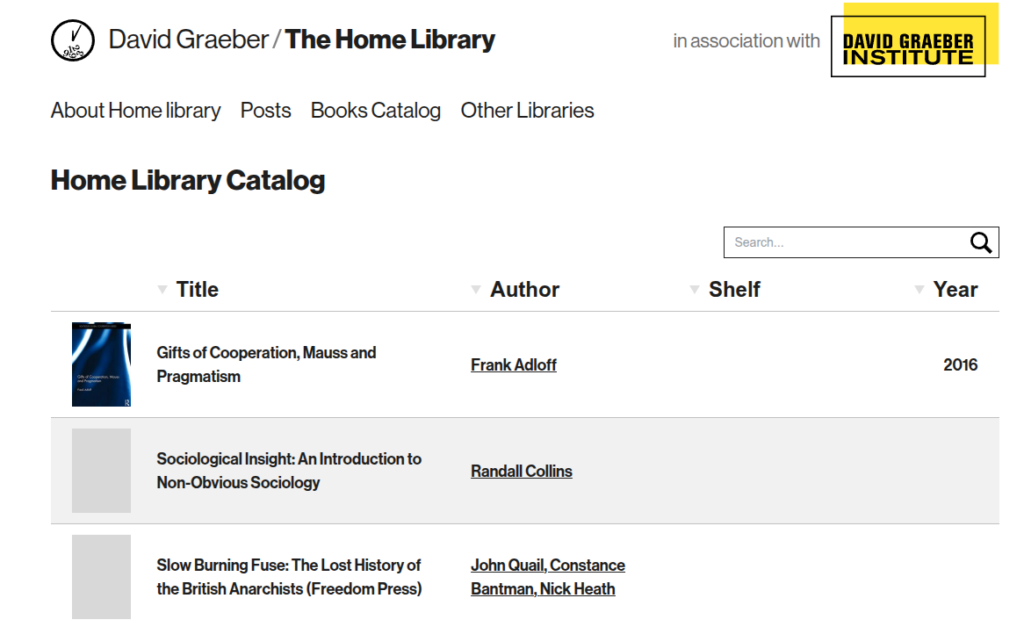The height and width of the screenshot is (627, 1024).
Task: Open About Home library menu item
Action: pyautogui.click(x=136, y=110)
